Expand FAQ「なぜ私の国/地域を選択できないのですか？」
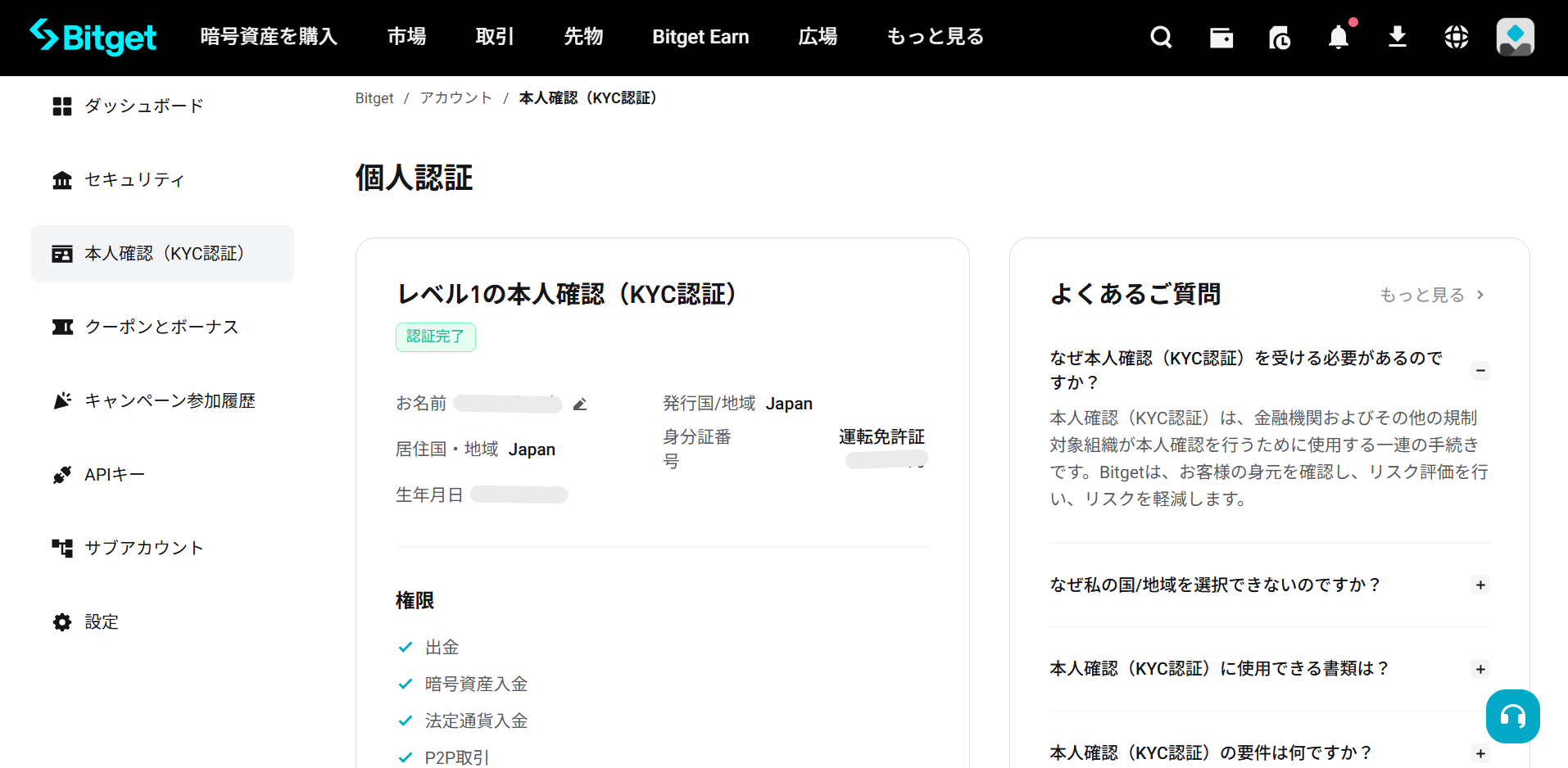The height and width of the screenshot is (768, 1568). tap(1480, 585)
